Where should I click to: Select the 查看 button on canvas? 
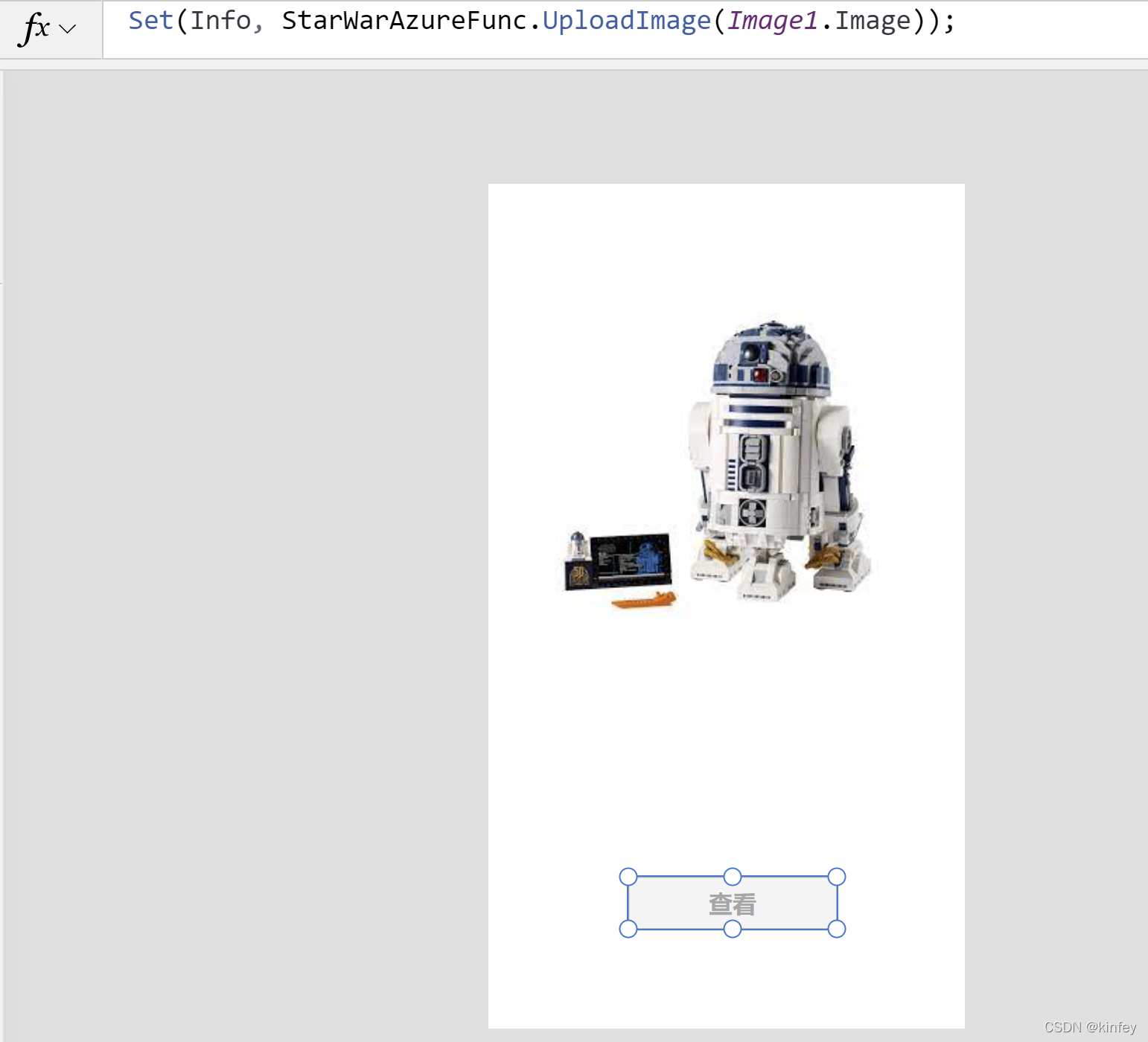[x=733, y=903]
